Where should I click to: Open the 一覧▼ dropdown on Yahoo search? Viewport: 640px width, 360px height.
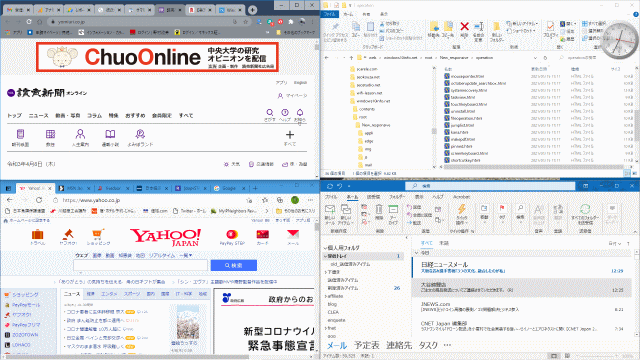(186, 255)
